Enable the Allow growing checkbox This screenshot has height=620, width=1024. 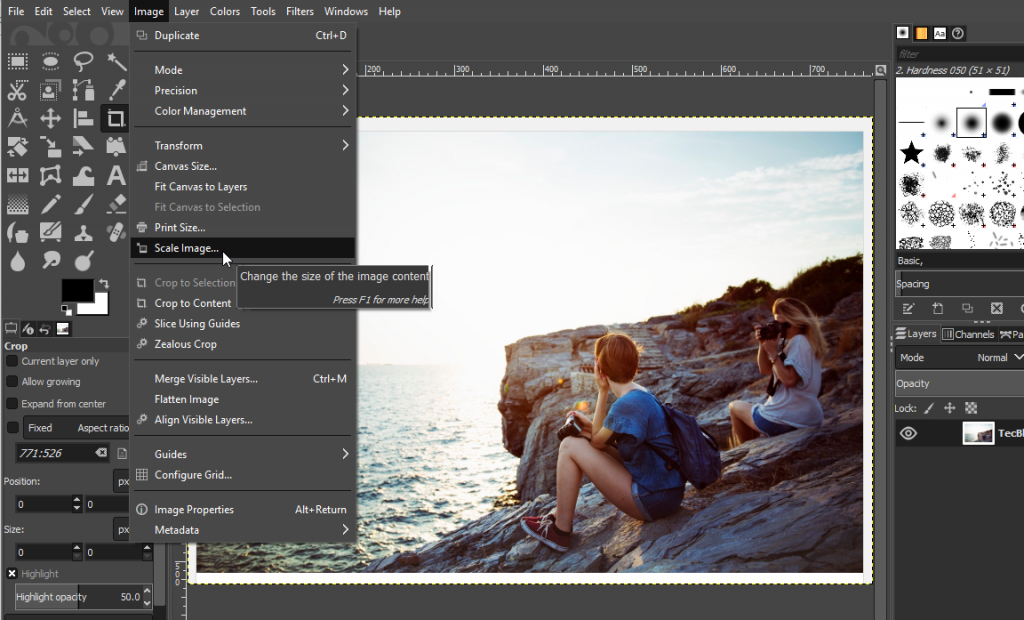(11, 381)
